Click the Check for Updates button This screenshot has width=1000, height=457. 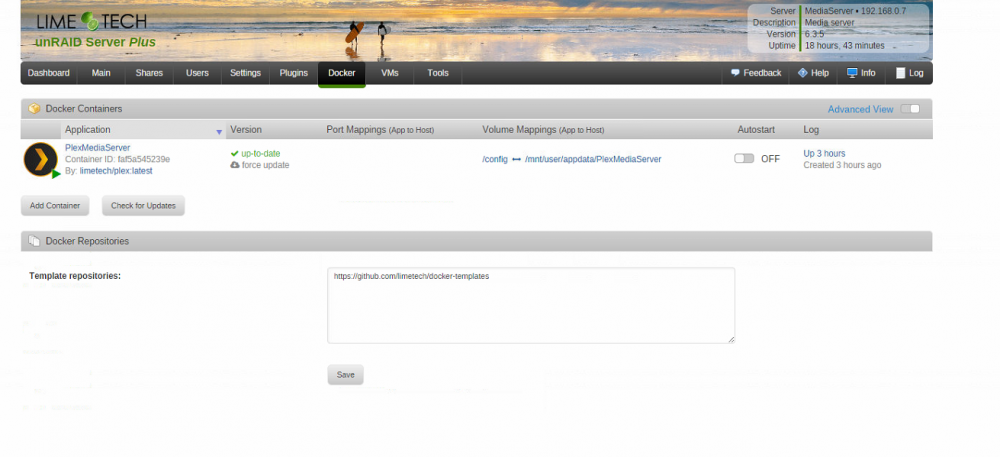point(143,206)
